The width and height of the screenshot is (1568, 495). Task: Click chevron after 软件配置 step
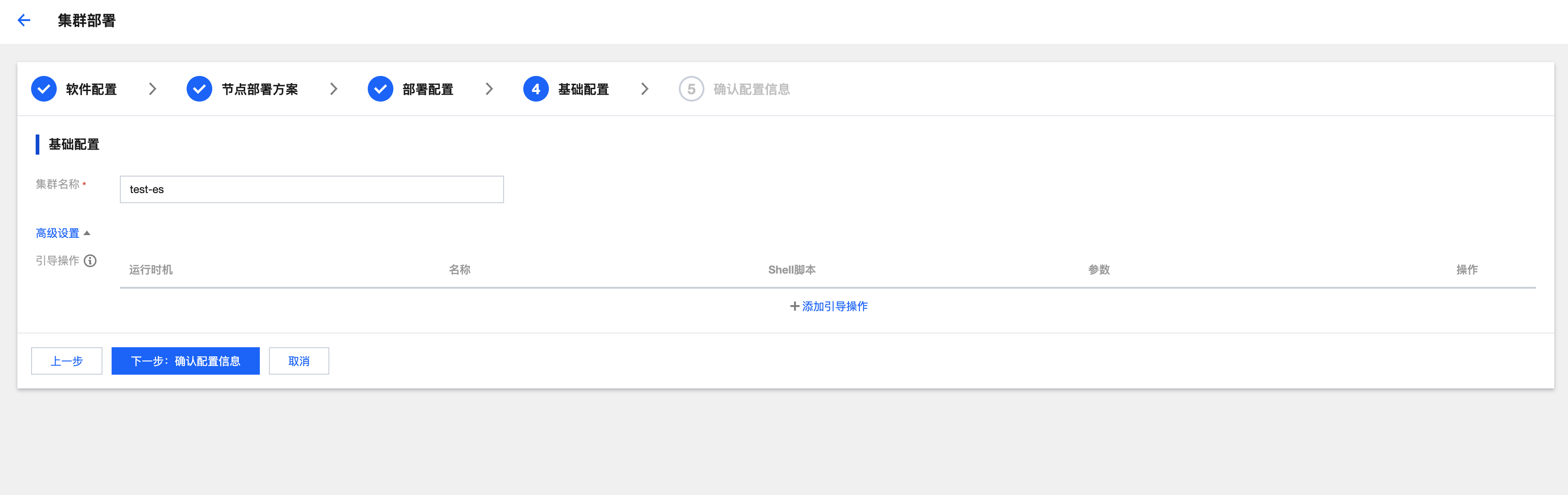tap(153, 89)
